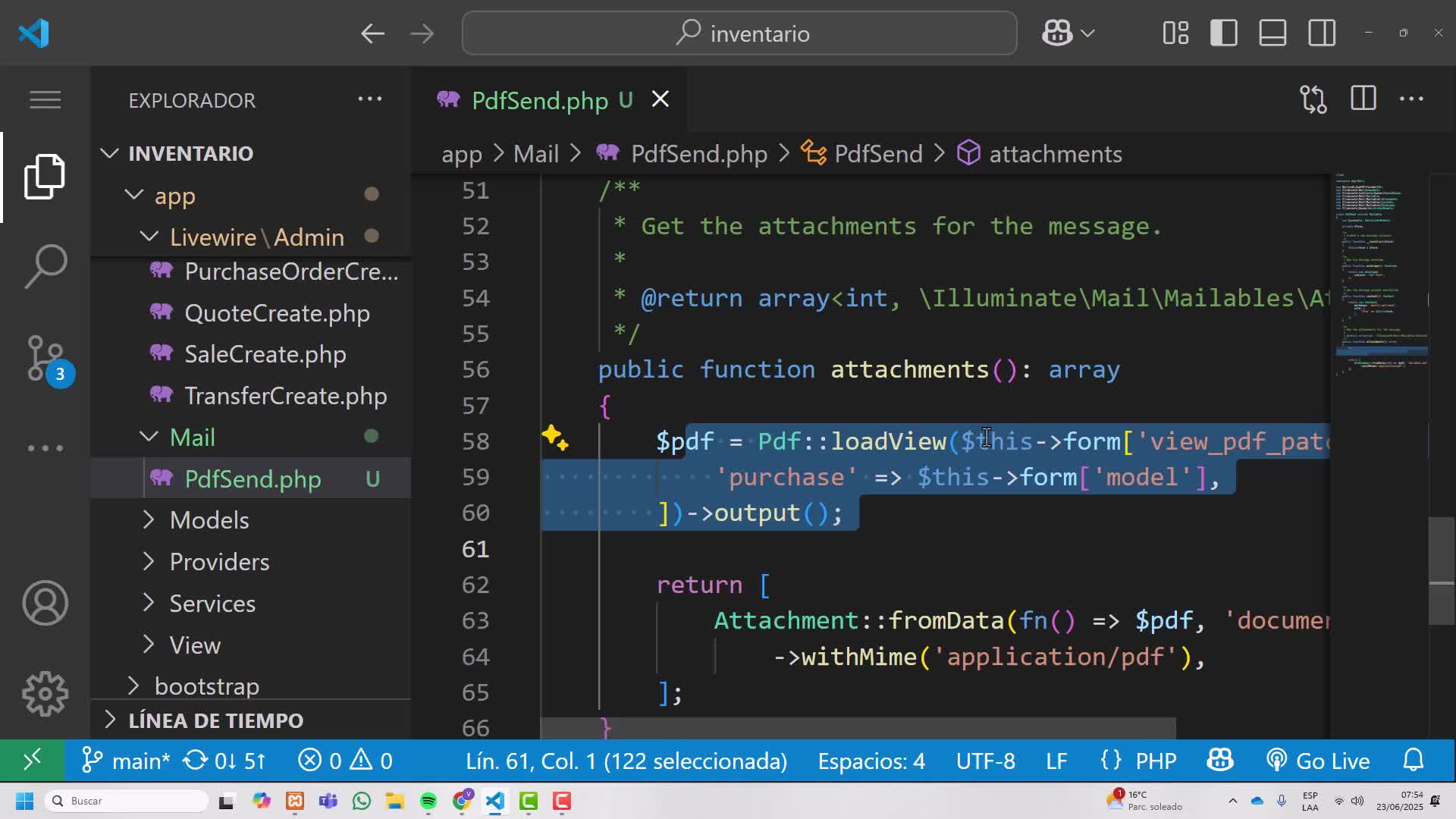Screen dimensions: 1456x819
Task: Open WhatsApp from the taskbar
Action: 362,801
